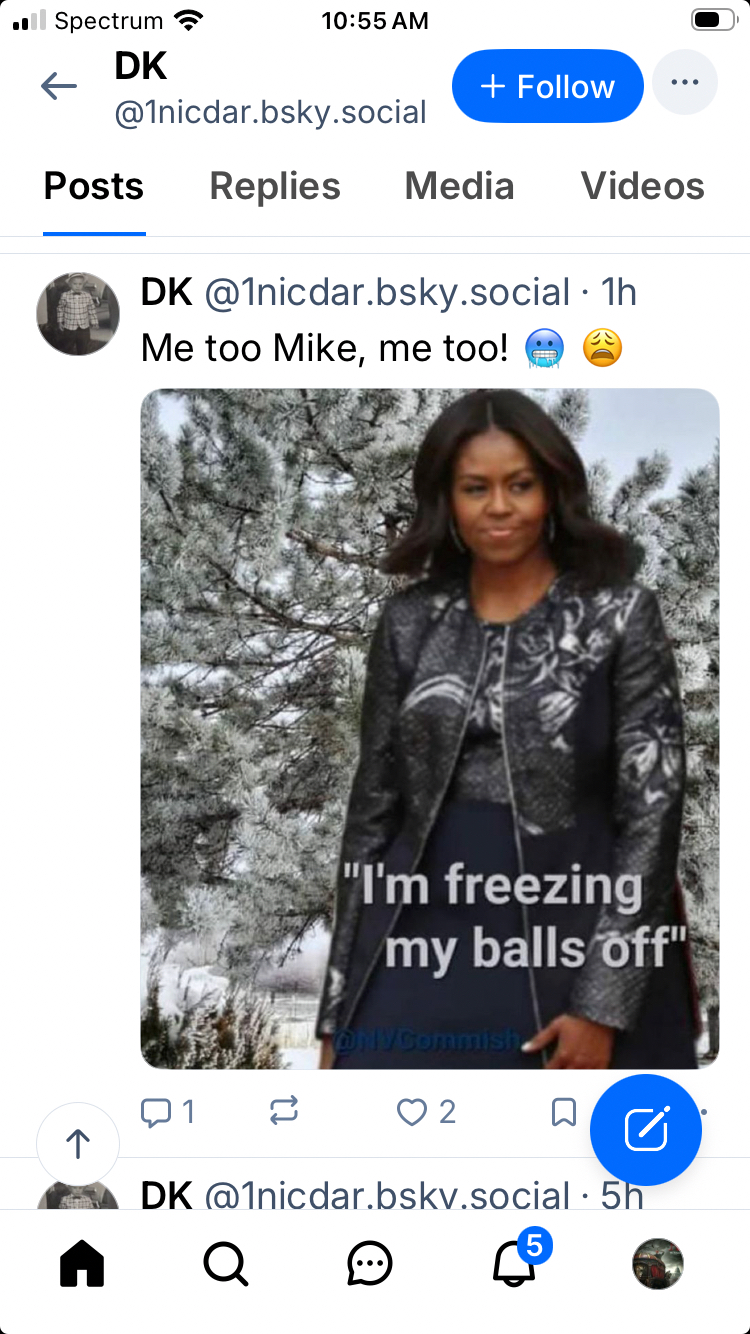
Task: Go back using the arrow
Action: pos(59,87)
